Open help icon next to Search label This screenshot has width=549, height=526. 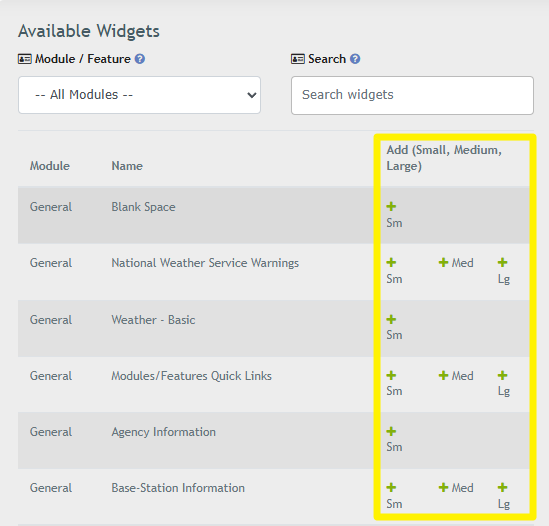pyautogui.click(x=355, y=59)
